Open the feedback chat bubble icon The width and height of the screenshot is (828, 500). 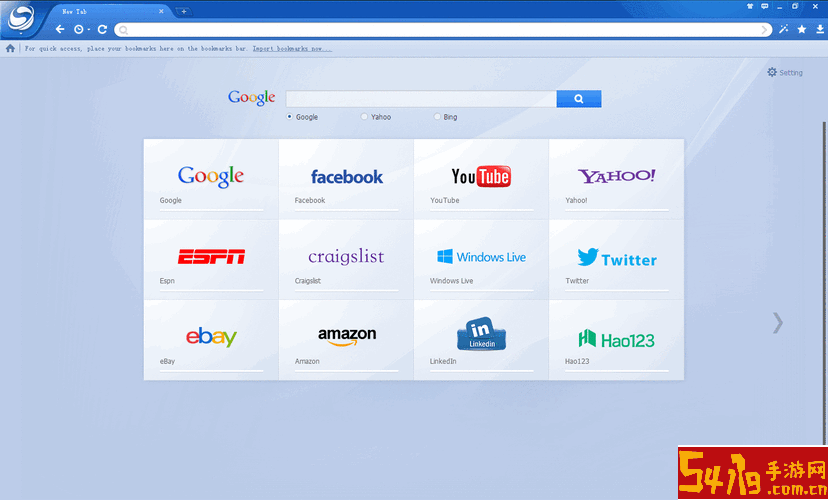pyautogui.click(x=765, y=6)
